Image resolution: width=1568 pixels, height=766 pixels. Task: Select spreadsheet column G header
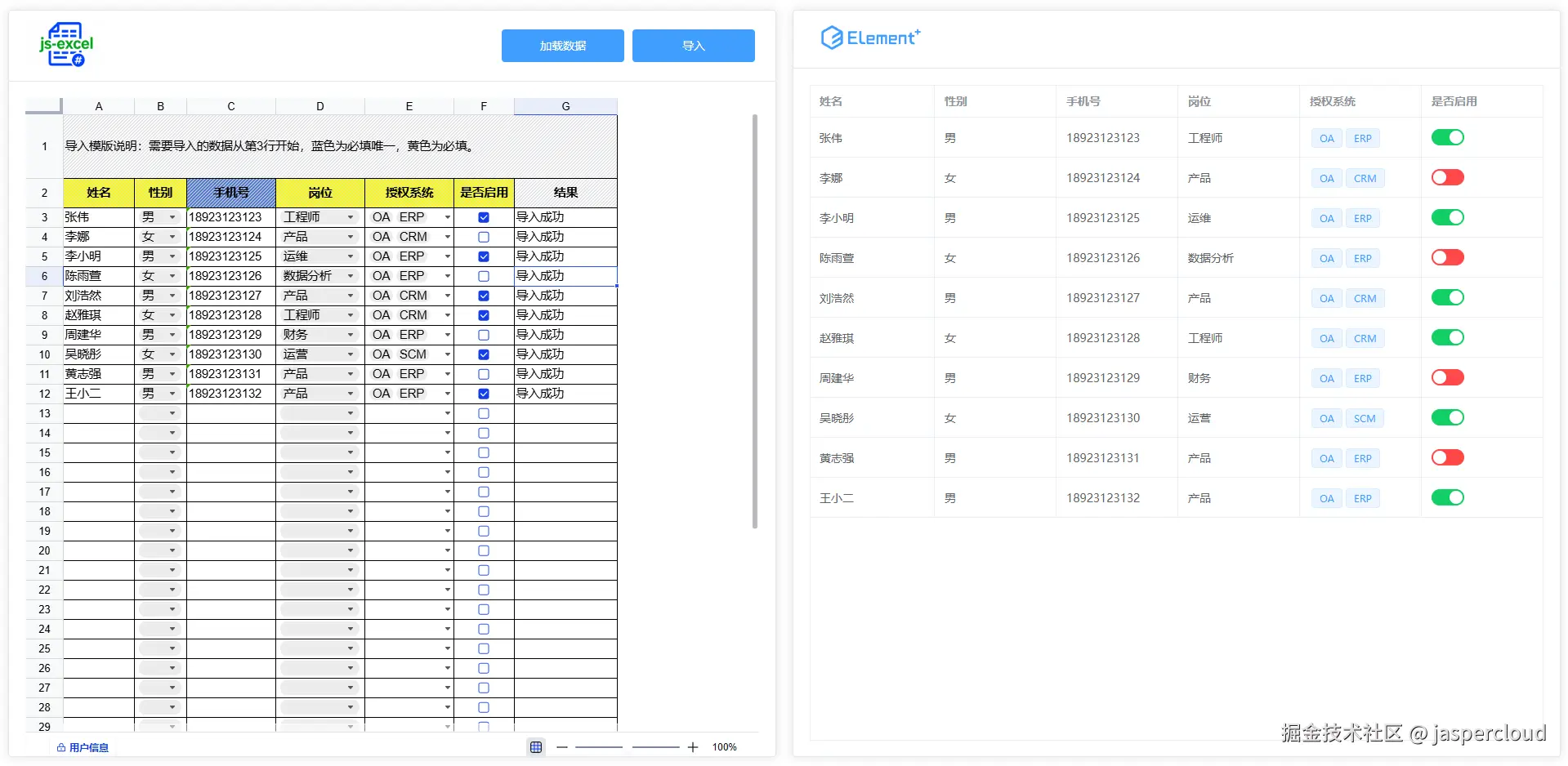565,106
